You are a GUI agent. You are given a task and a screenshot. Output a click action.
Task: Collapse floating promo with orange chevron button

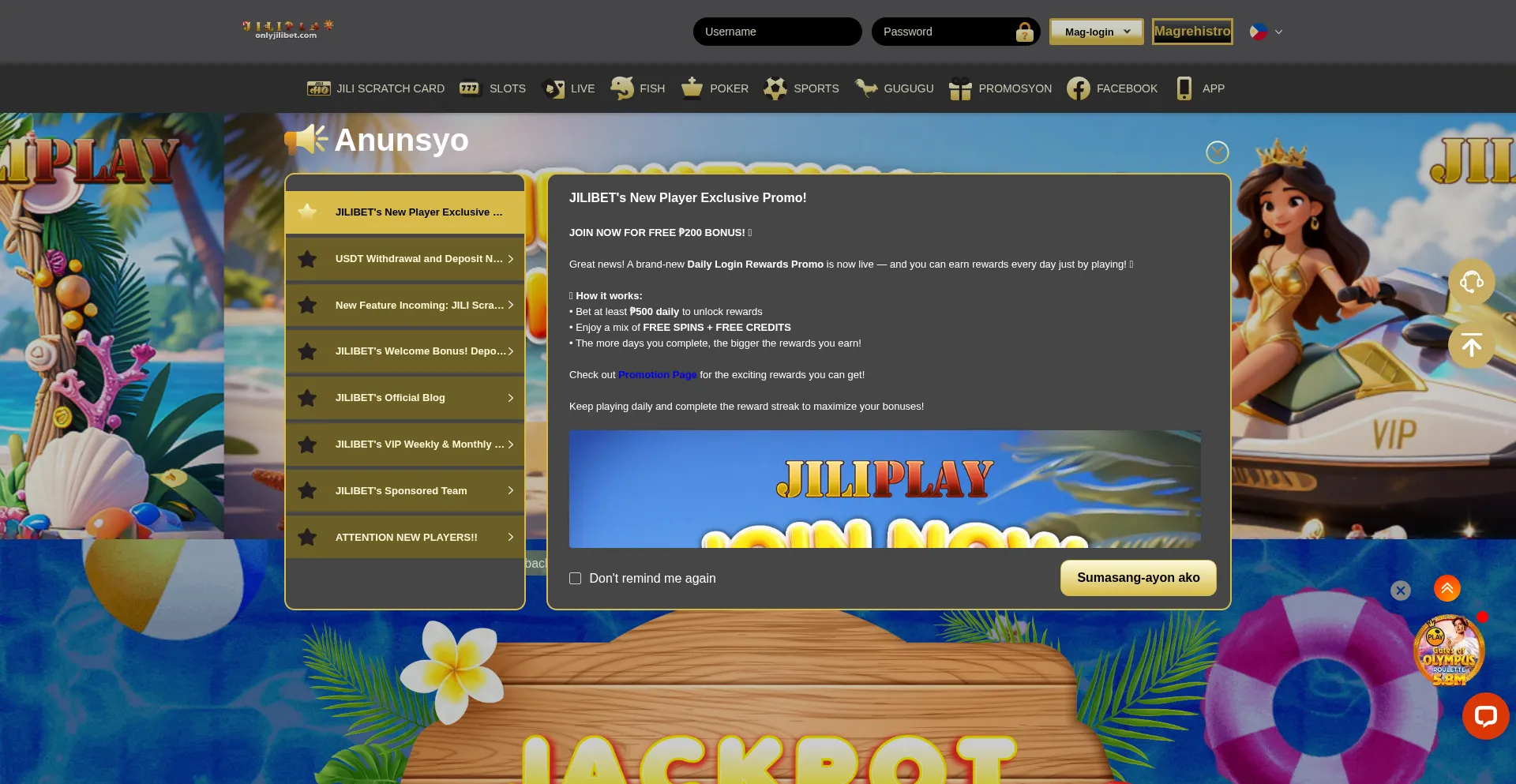1447,588
